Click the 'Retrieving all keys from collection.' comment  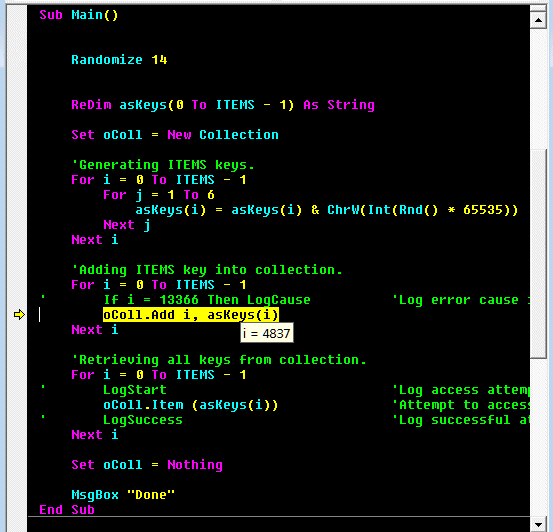(219, 360)
